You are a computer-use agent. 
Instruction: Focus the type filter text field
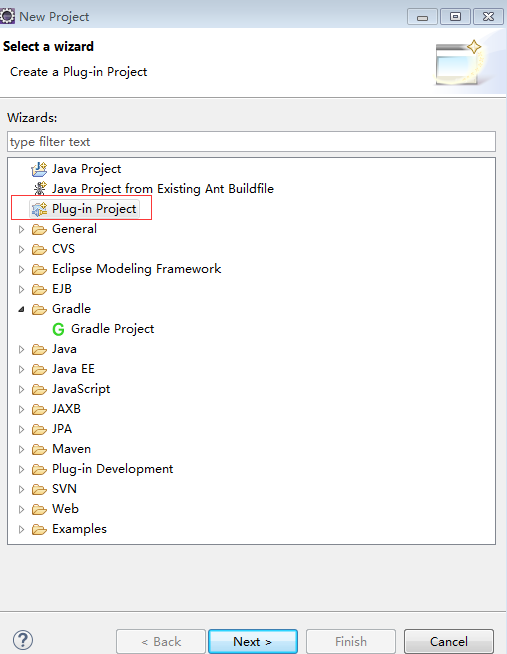[251, 142]
